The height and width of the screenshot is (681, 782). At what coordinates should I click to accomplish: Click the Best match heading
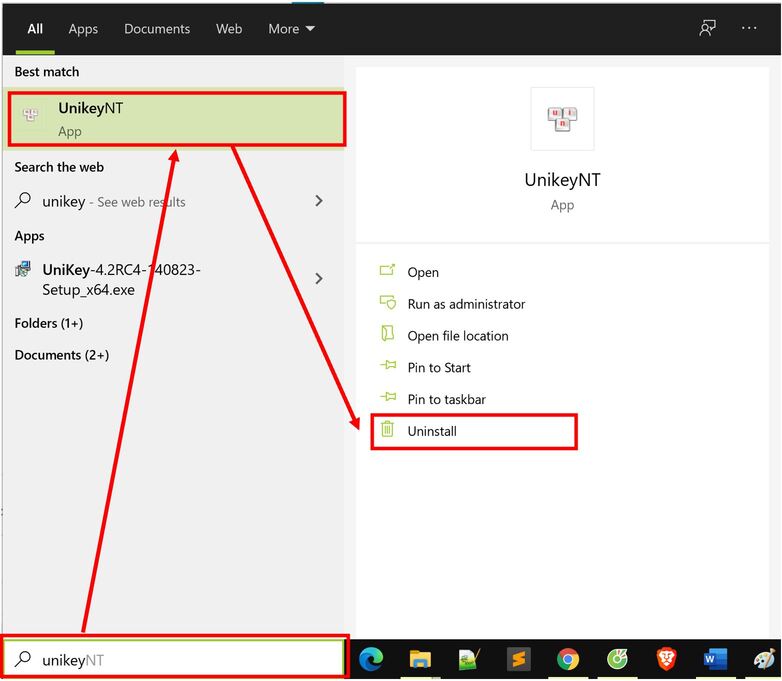(47, 72)
